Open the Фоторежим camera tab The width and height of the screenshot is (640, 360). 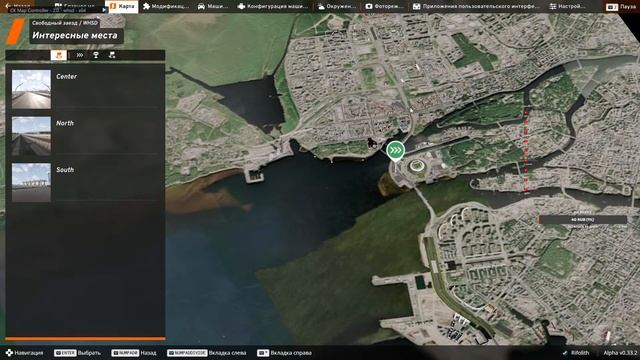[x=384, y=6]
